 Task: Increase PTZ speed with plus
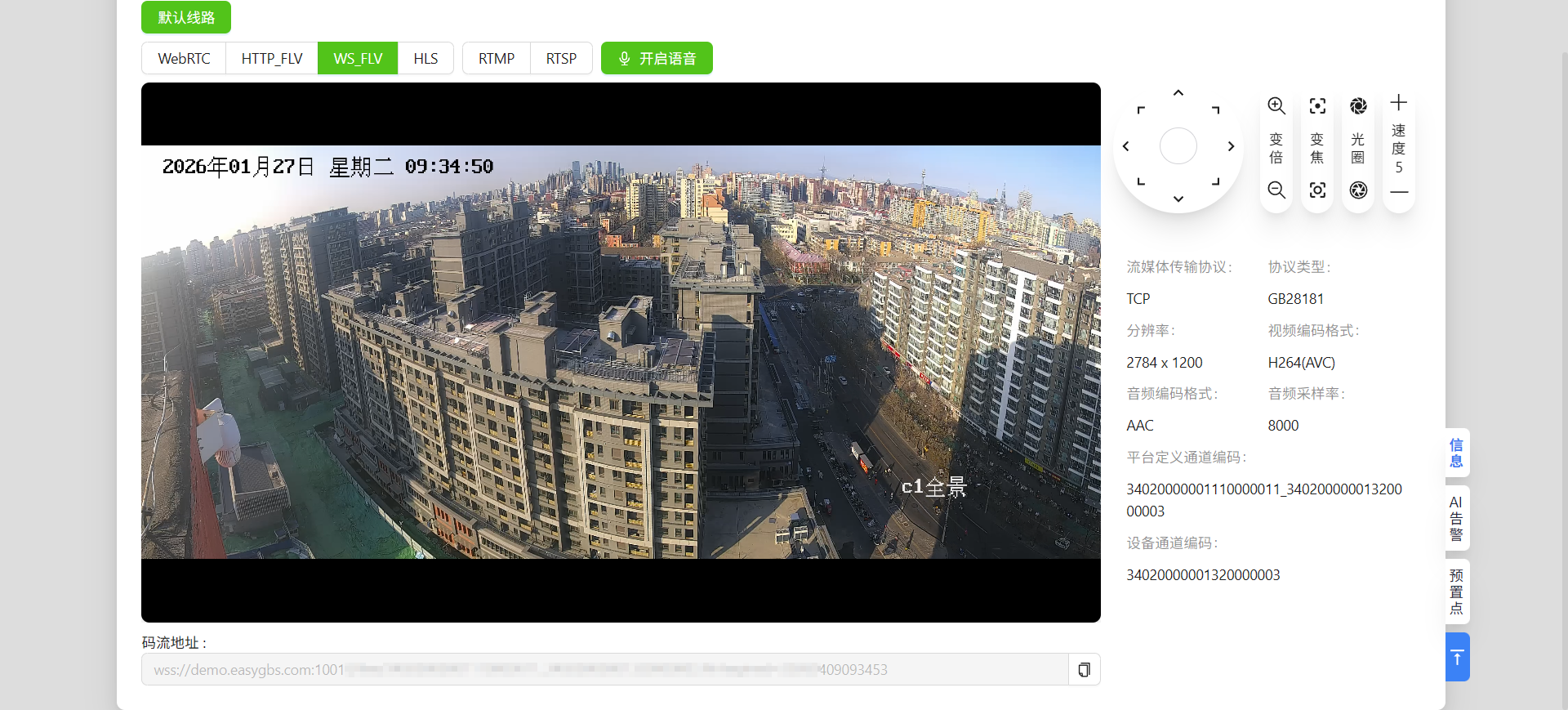click(1399, 102)
